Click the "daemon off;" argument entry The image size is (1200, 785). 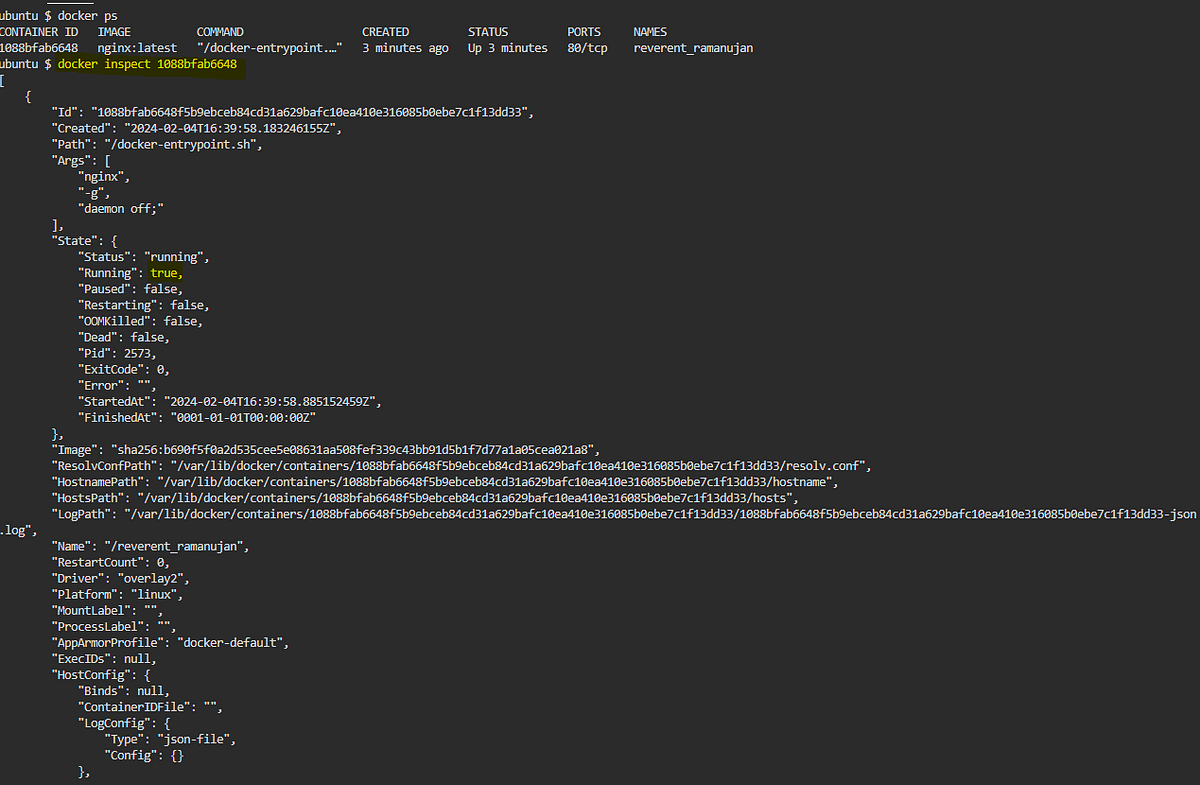(x=121, y=208)
